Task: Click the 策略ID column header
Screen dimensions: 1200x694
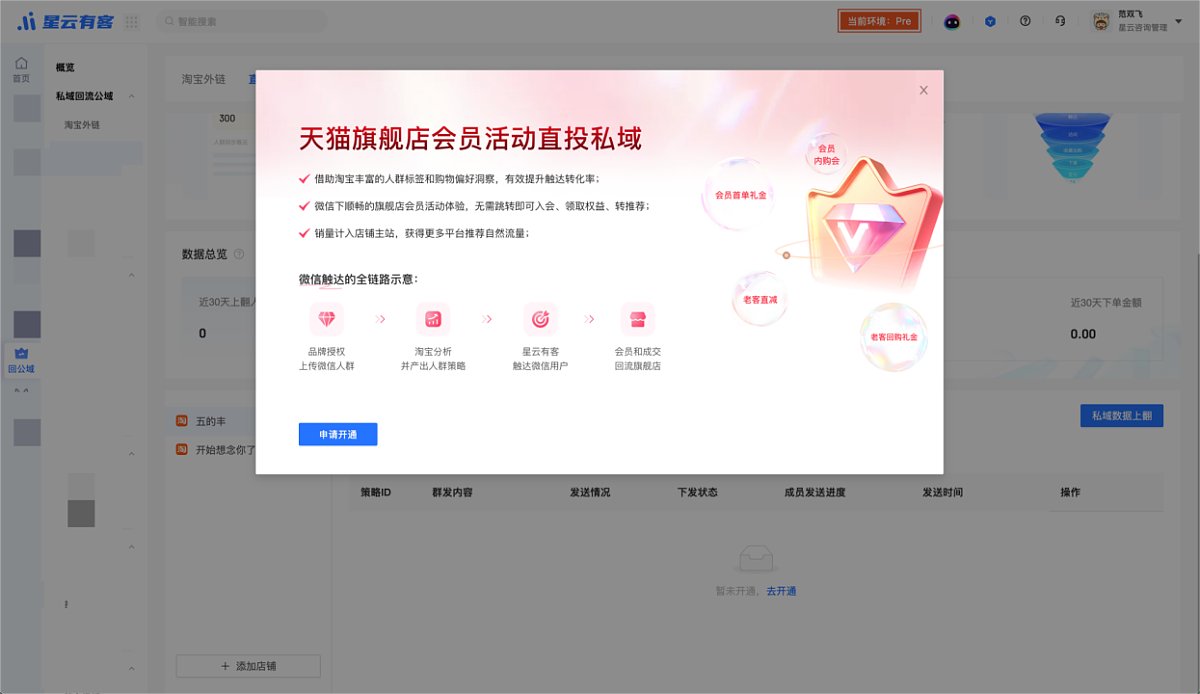Action: tap(375, 493)
